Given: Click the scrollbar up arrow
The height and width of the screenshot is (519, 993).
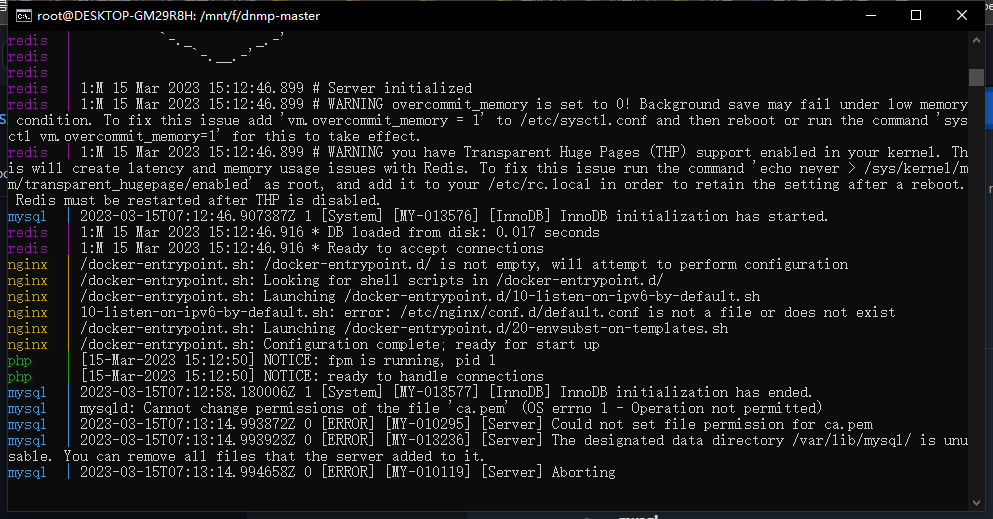Looking at the screenshot, I should click(x=976, y=40).
